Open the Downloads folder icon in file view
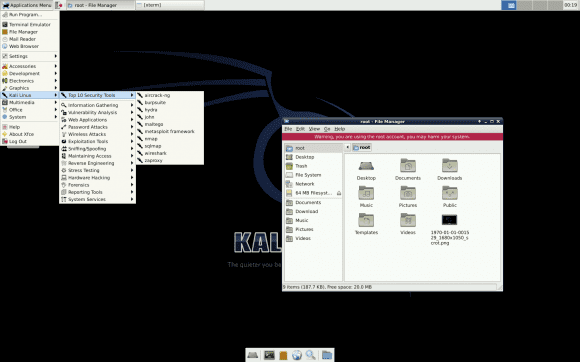This screenshot has height=362, width=580. (x=449, y=166)
